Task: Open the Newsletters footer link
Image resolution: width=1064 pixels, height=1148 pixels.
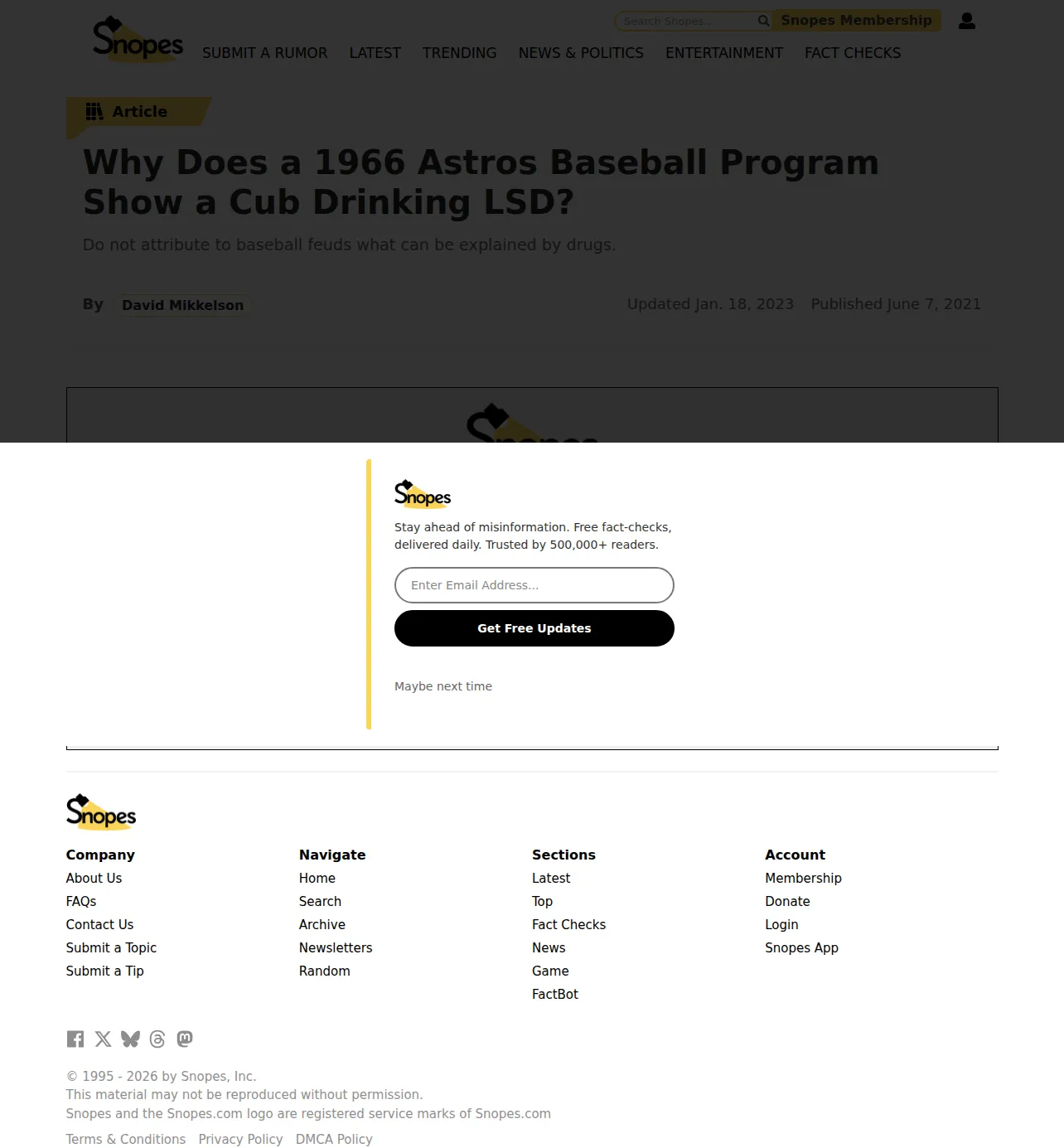Action: (336, 947)
